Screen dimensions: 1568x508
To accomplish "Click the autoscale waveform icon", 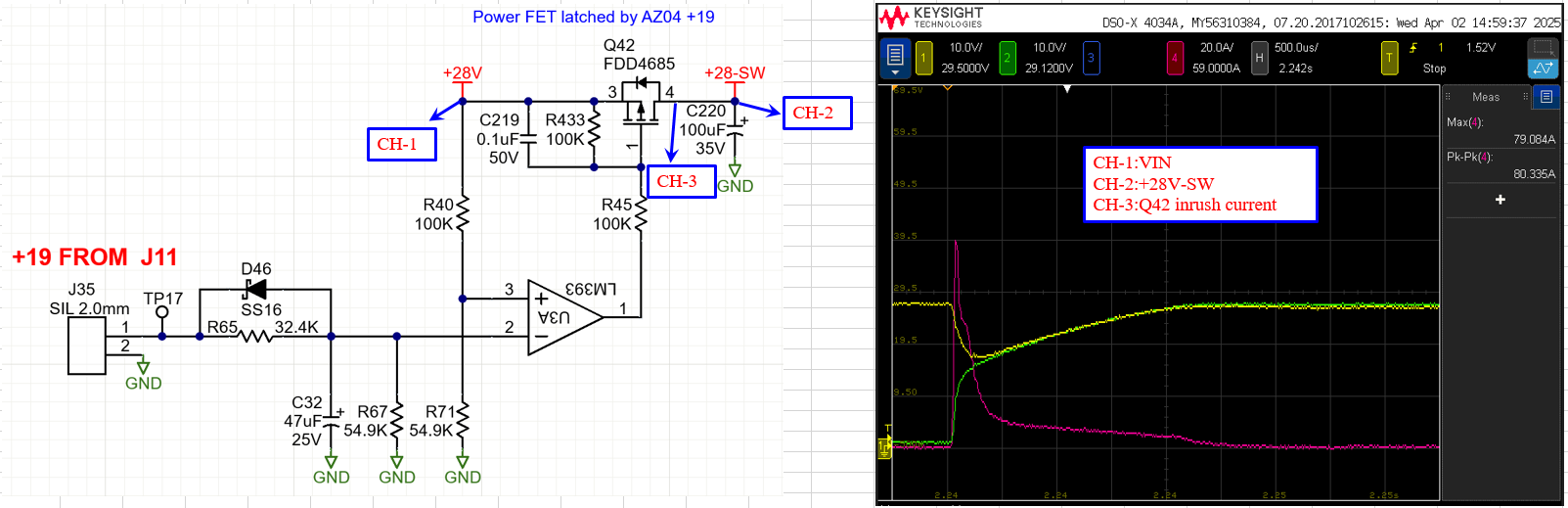I will pyautogui.click(x=1543, y=69).
